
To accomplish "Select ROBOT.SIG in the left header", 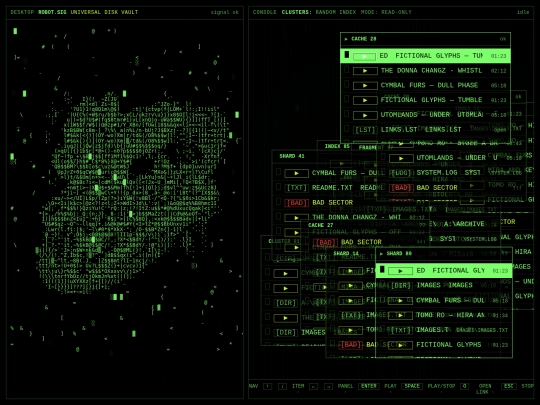I will coord(52,12).
